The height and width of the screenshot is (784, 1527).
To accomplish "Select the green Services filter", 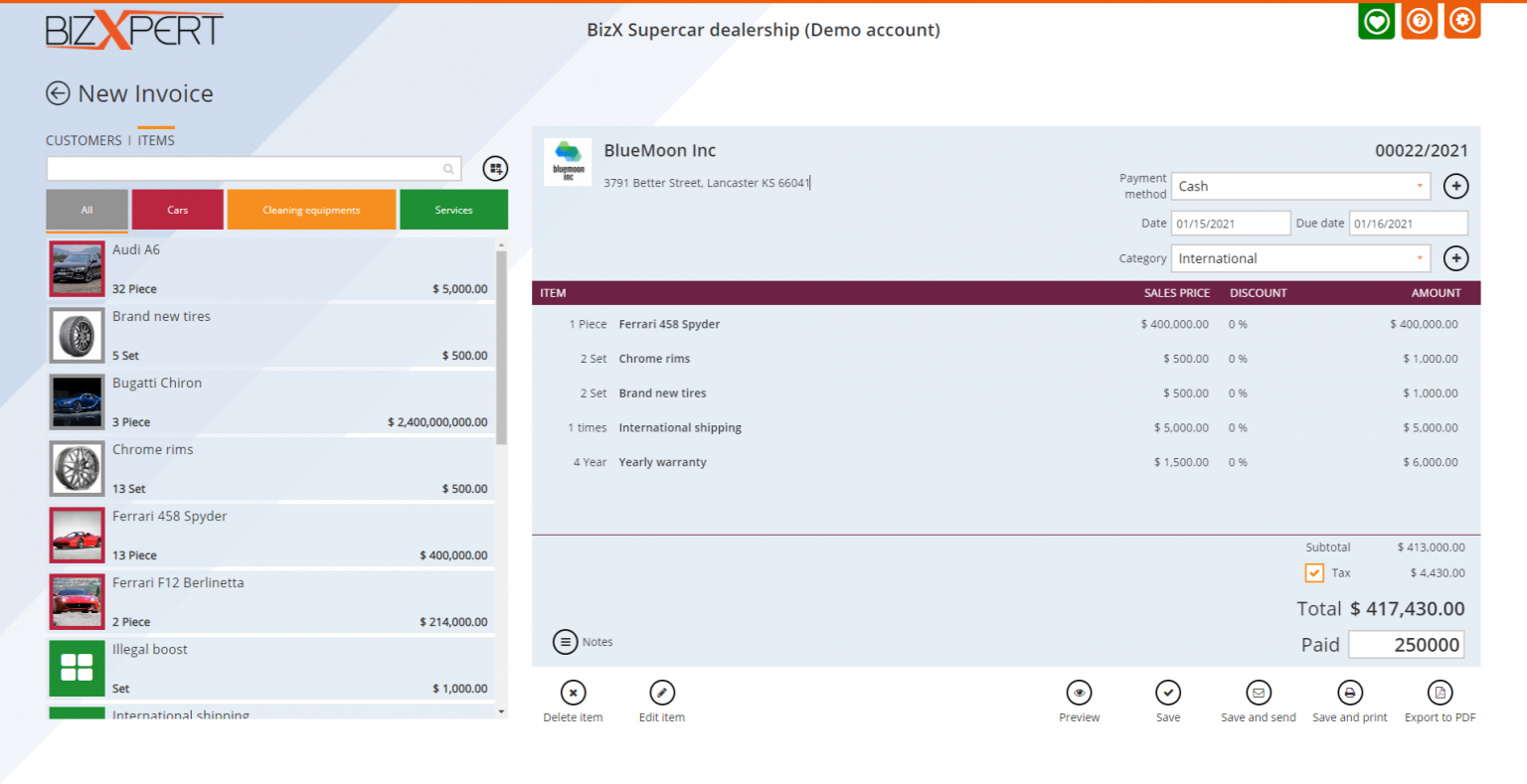I will click(x=453, y=210).
